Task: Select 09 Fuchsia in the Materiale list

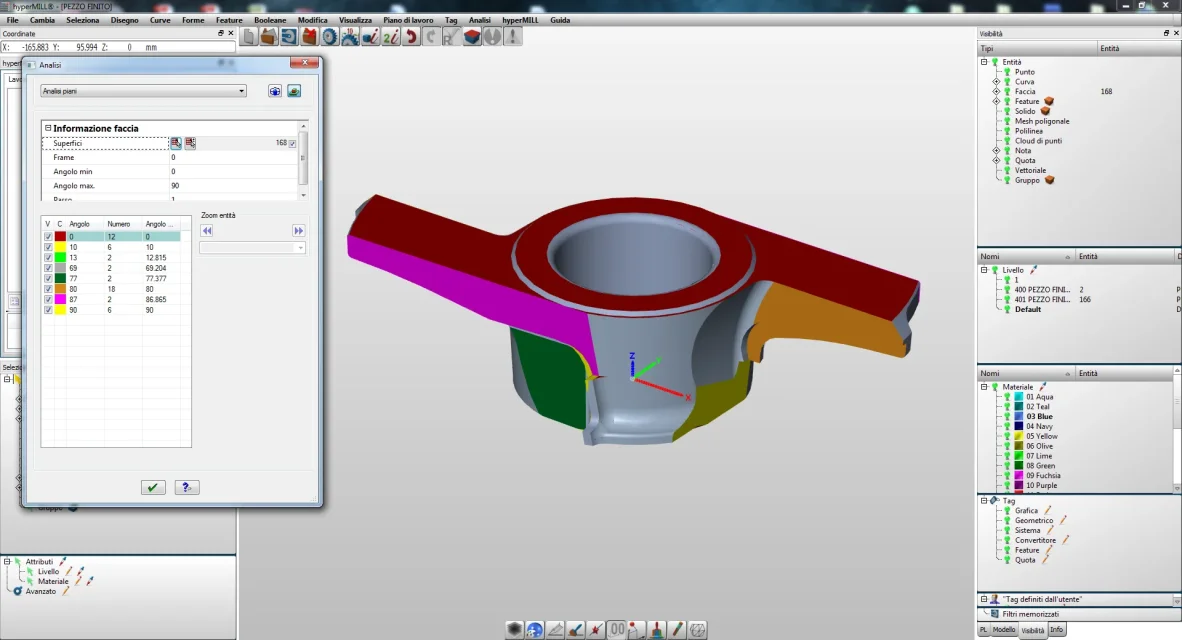Action: pyautogui.click(x=1043, y=475)
